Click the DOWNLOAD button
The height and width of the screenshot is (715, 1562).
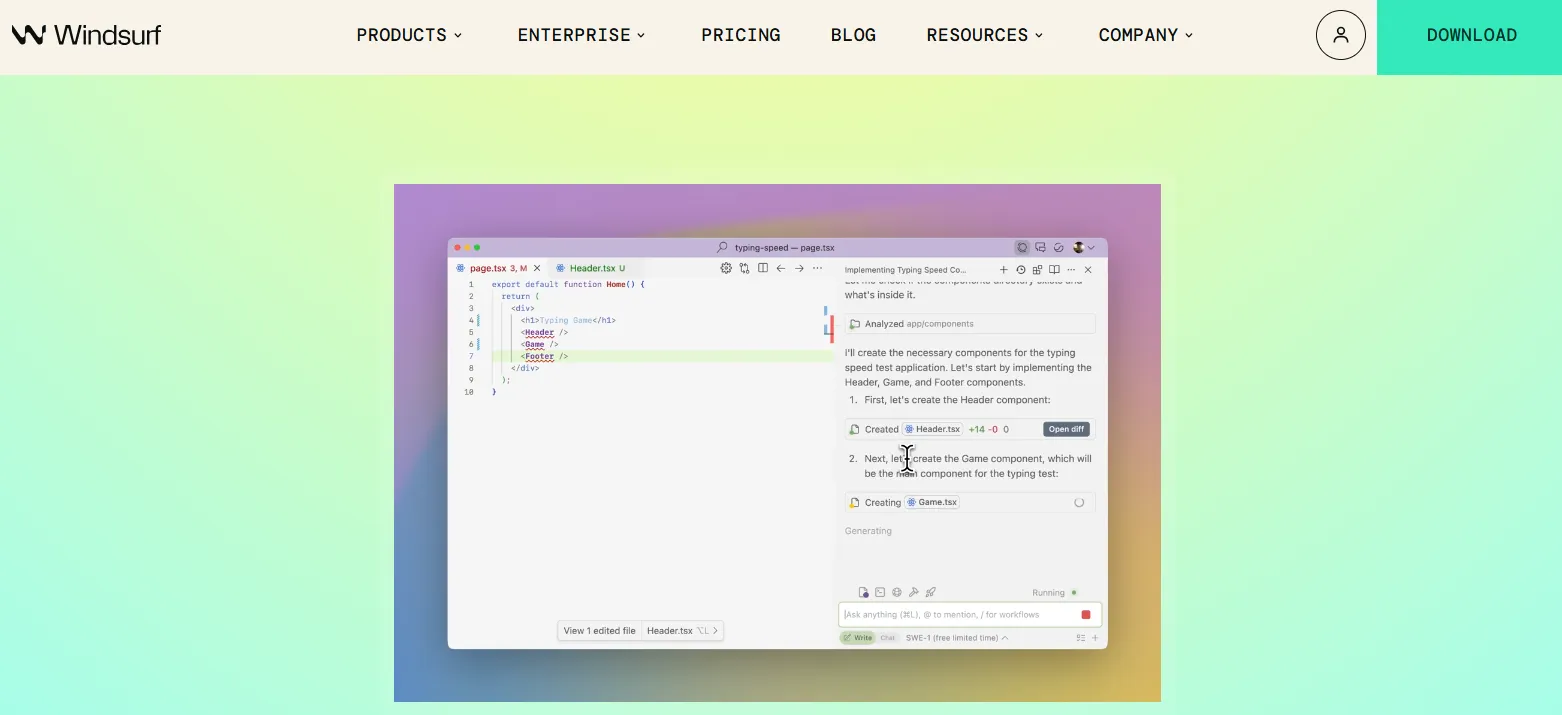coord(1470,37)
